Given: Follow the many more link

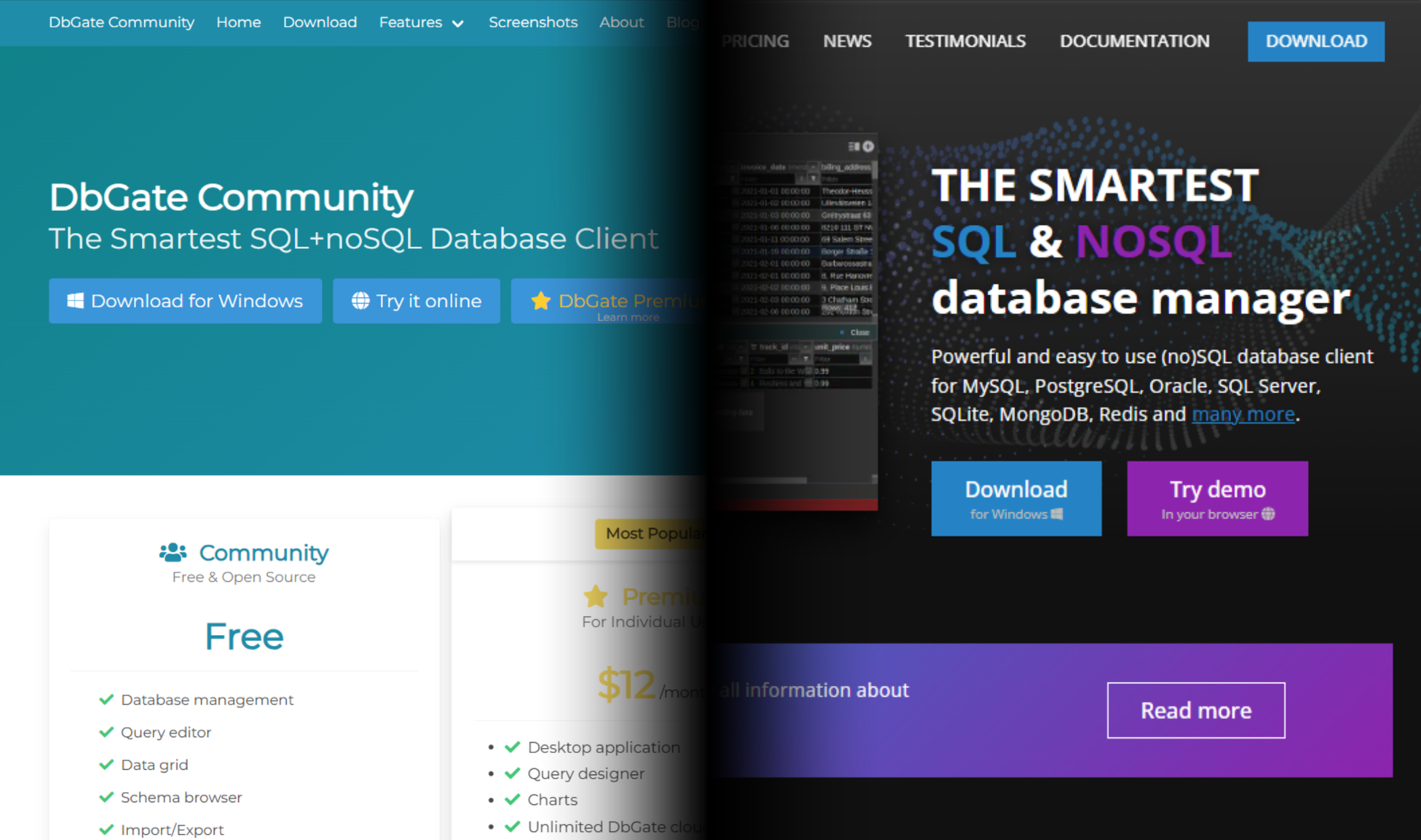Looking at the screenshot, I should [1243, 414].
